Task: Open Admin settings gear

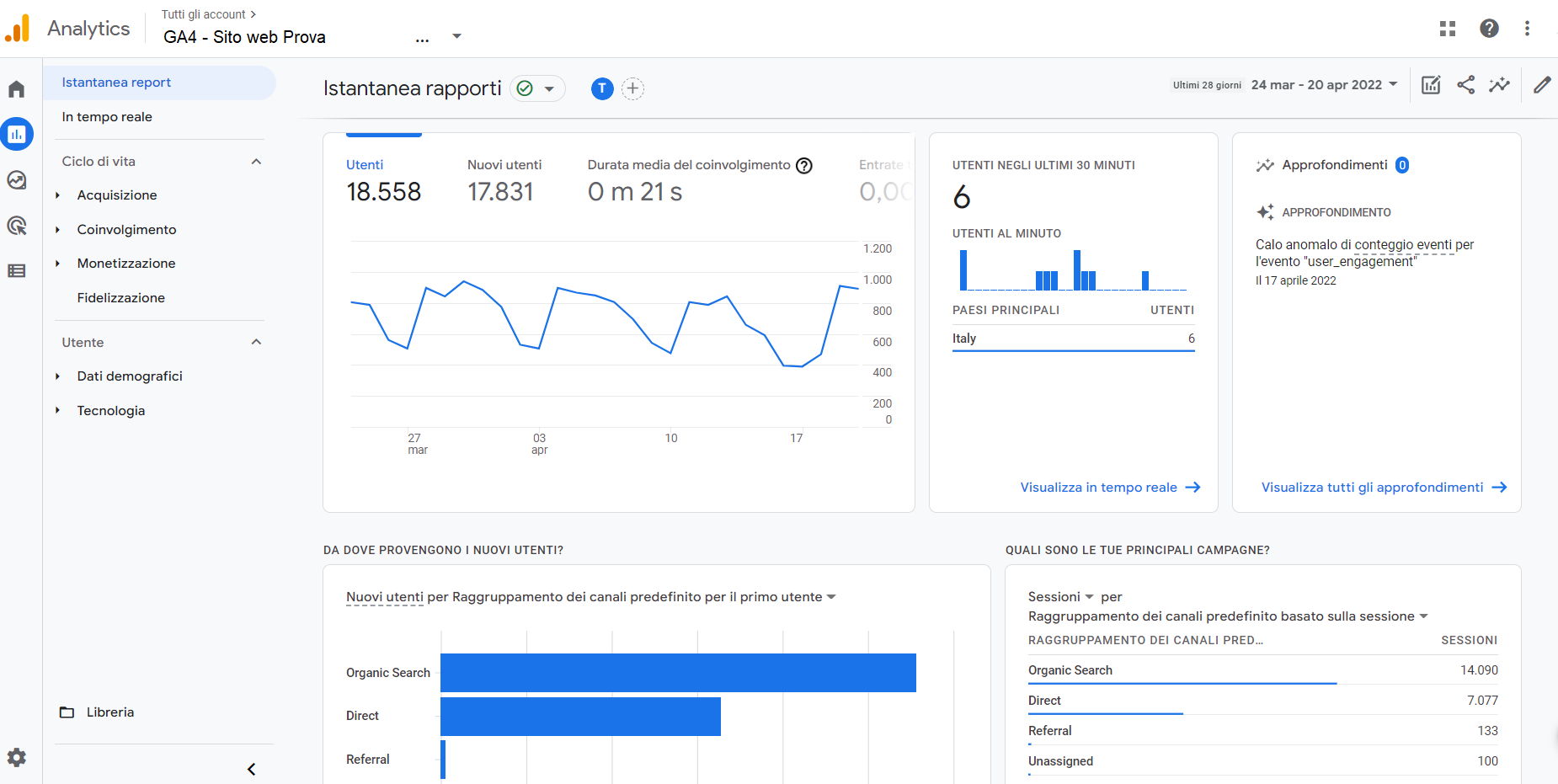Action: pos(17,757)
